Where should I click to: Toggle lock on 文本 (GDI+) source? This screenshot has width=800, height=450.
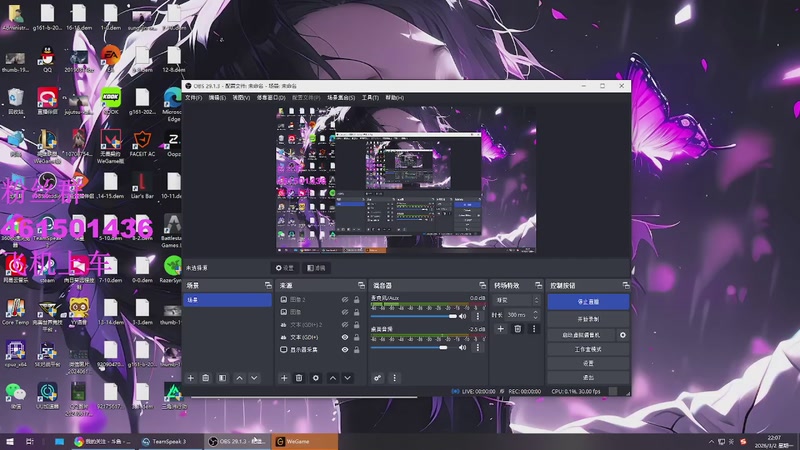[x=357, y=337]
